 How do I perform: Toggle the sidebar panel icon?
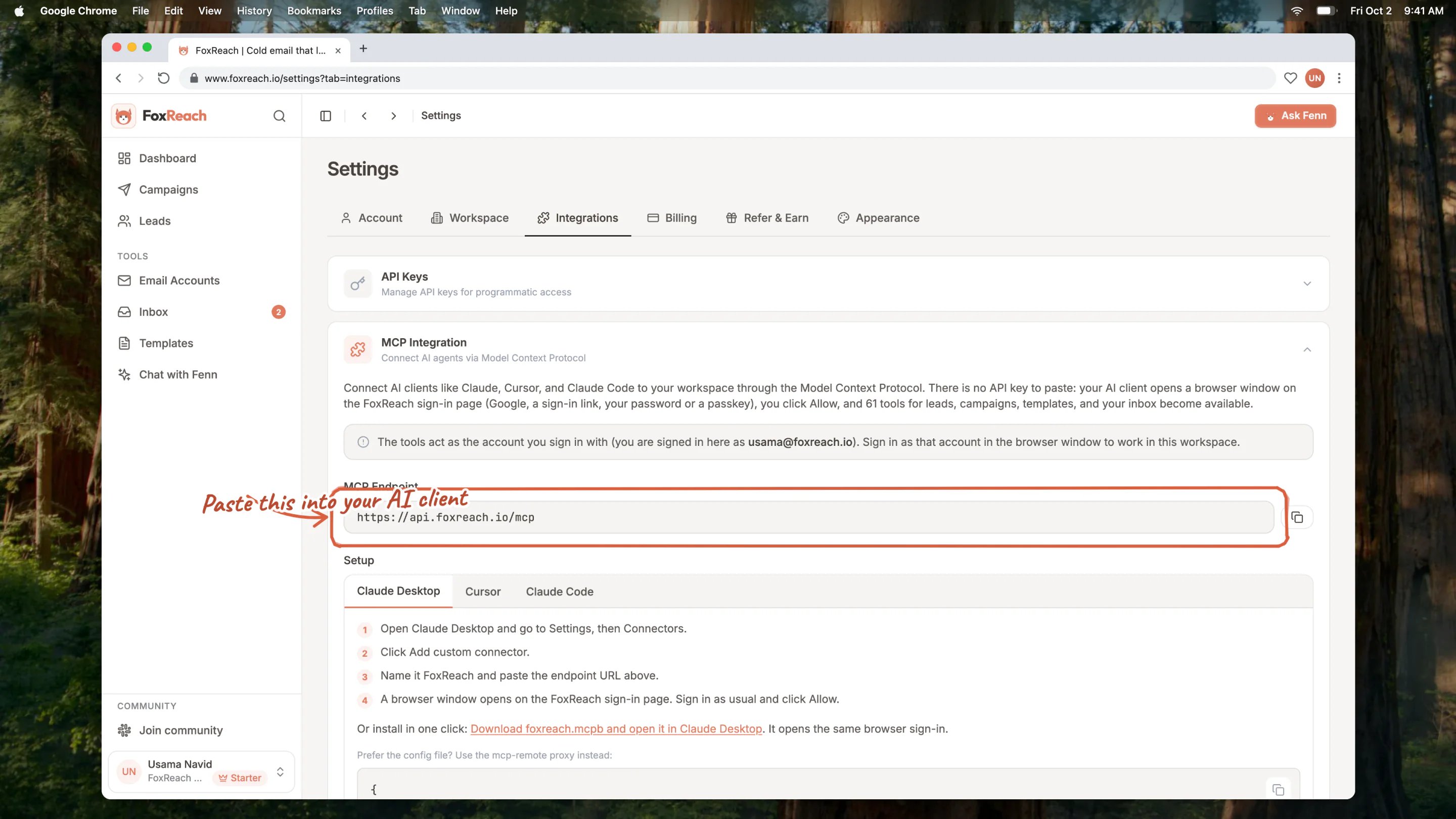(326, 116)
